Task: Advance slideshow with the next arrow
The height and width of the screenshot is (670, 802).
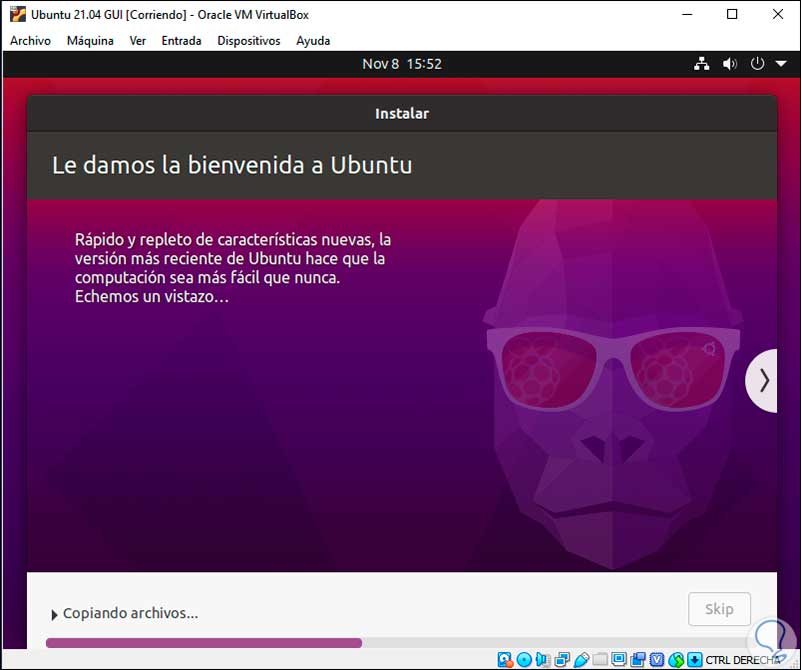Action: (762, 381)
